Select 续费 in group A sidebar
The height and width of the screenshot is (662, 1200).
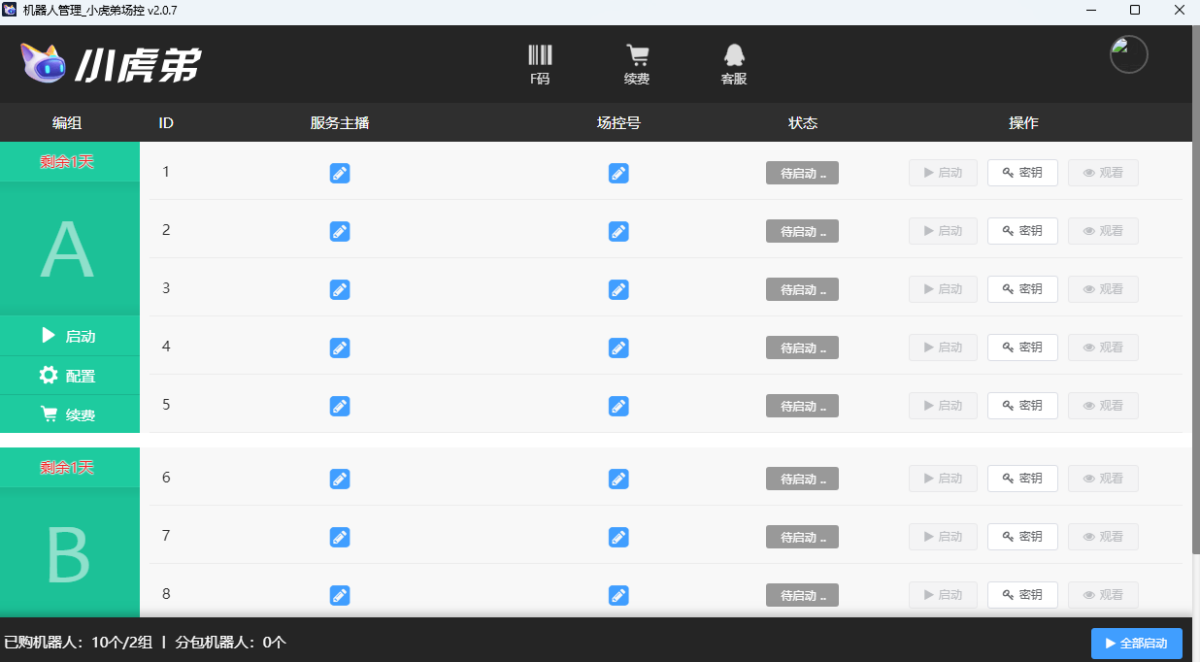pos(69,415)
